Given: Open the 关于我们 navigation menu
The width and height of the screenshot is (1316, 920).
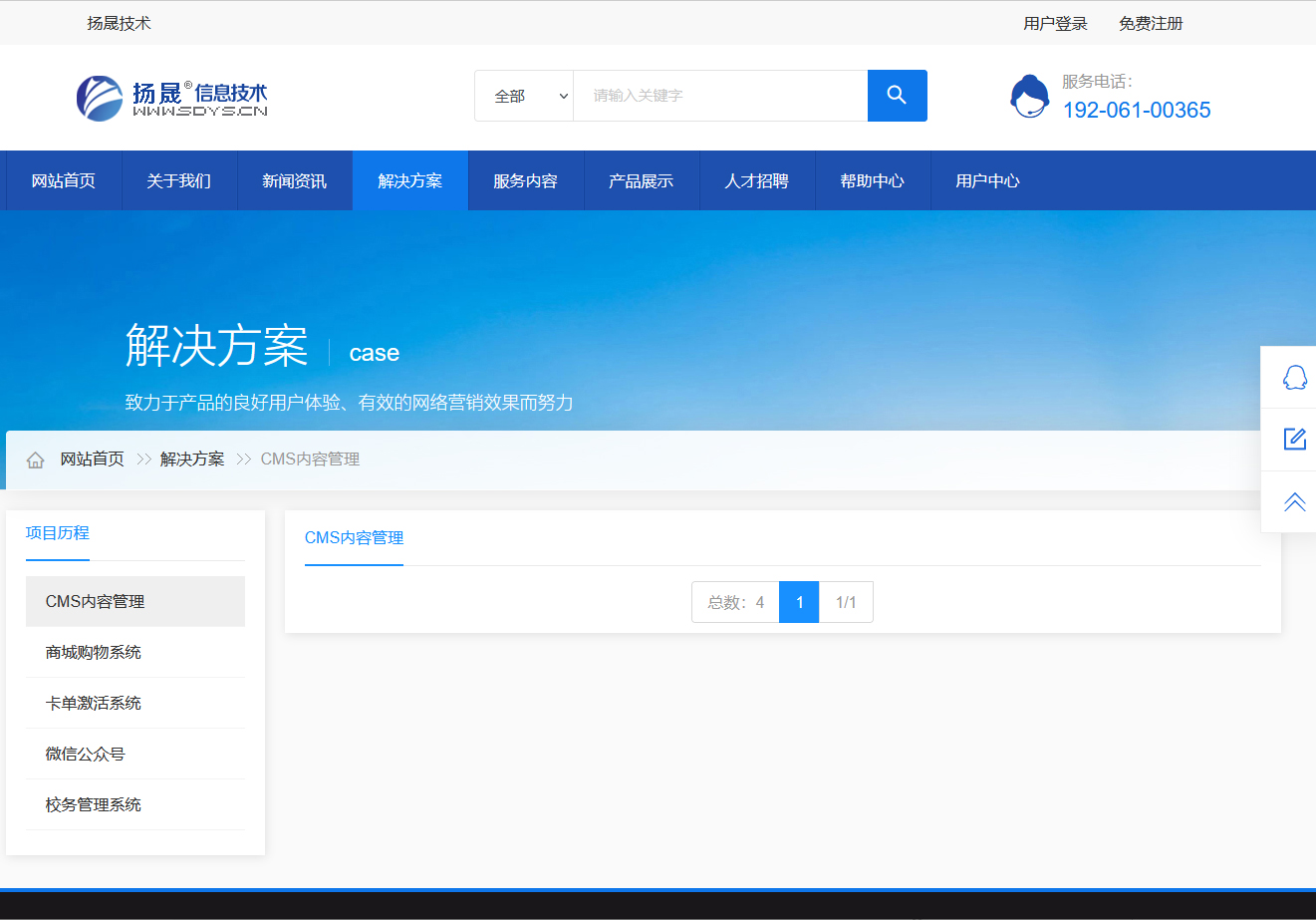Looking at the screenshot, I should 179,180.
